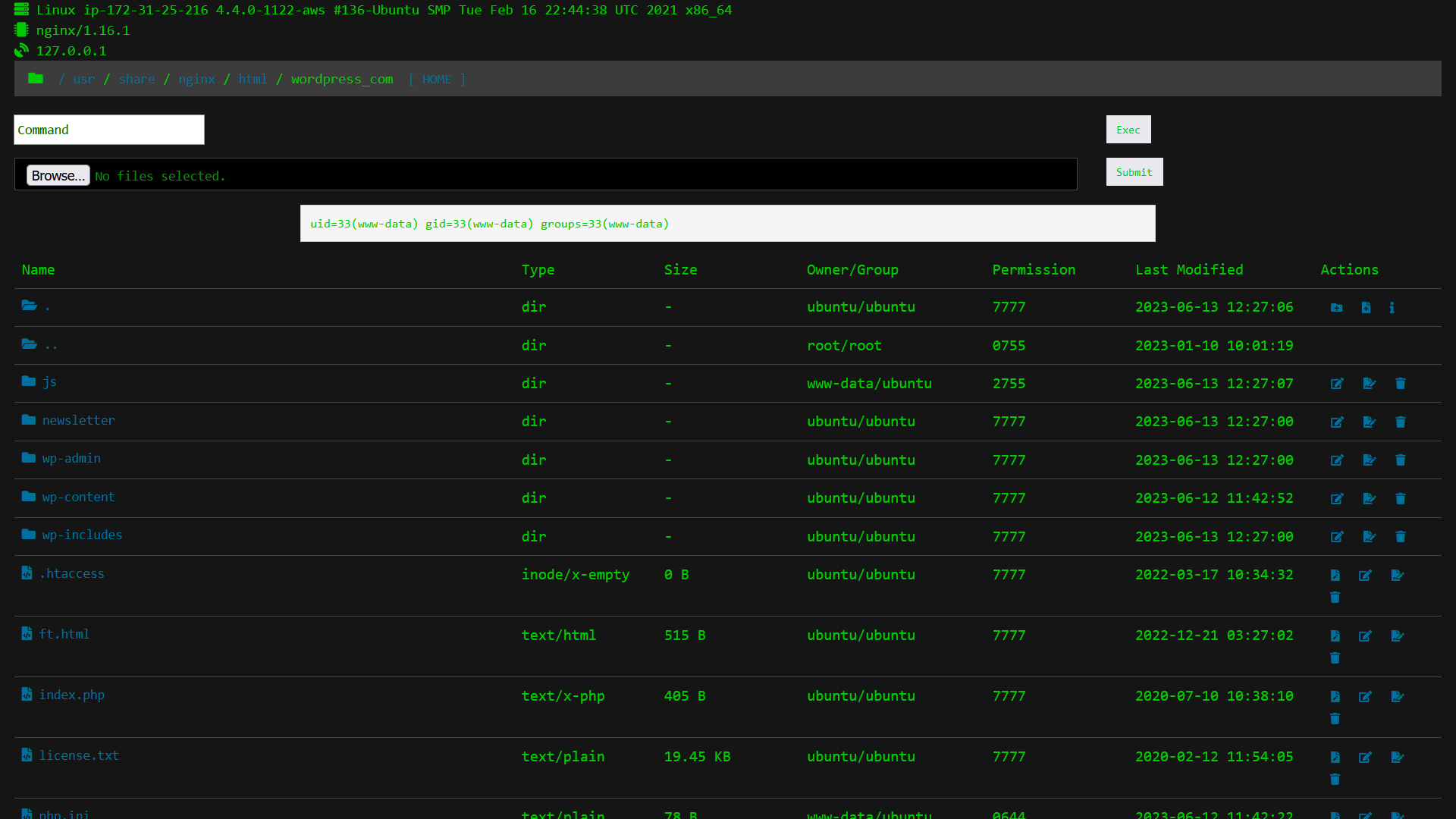The image size is (1456, 819).
Task: Click the info icon in the '.' row
Action: coord(1392,308)
